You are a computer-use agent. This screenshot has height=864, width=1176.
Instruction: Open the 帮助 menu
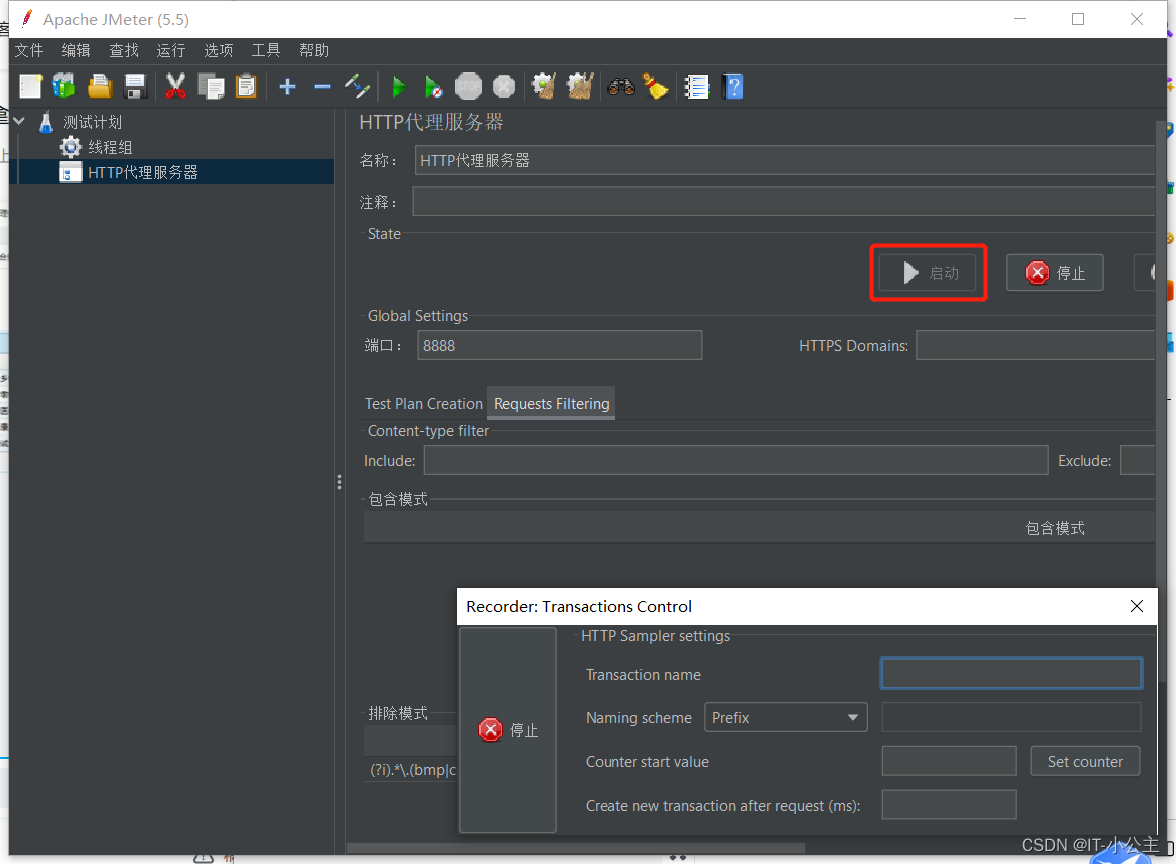[x=314, y=50]
